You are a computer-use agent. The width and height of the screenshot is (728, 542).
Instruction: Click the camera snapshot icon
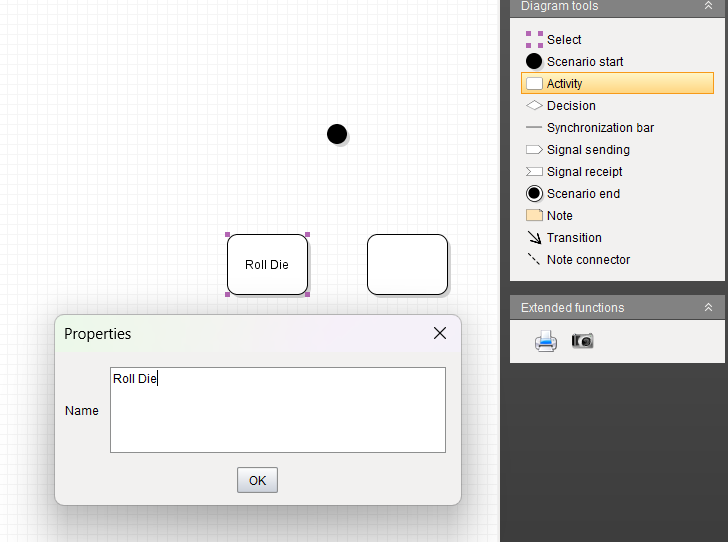582,340
